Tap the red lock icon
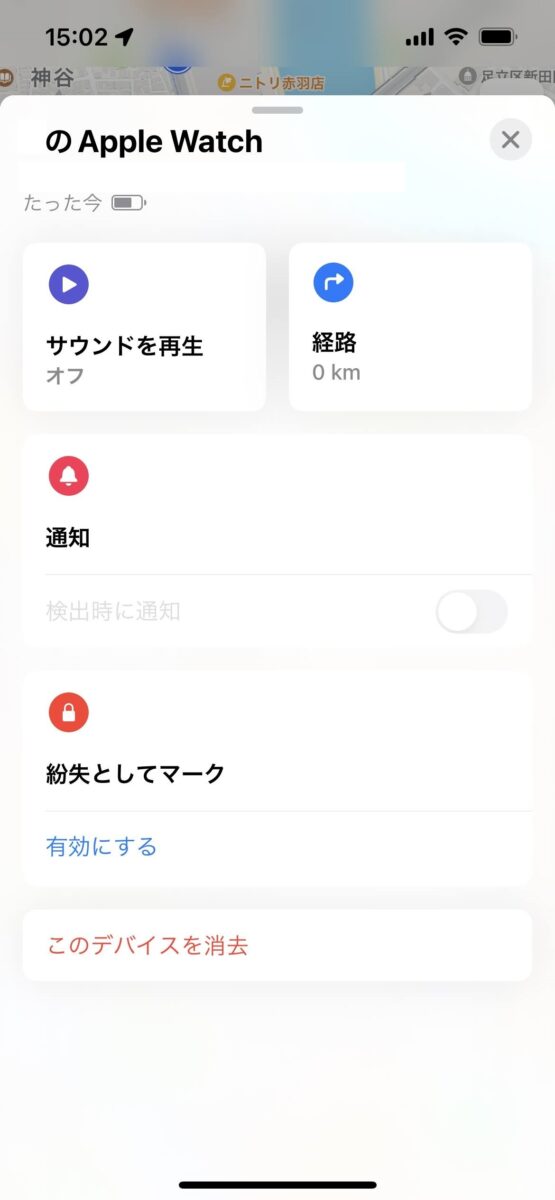This screenshot has height=1200, width=555. [x=69, y=712]
